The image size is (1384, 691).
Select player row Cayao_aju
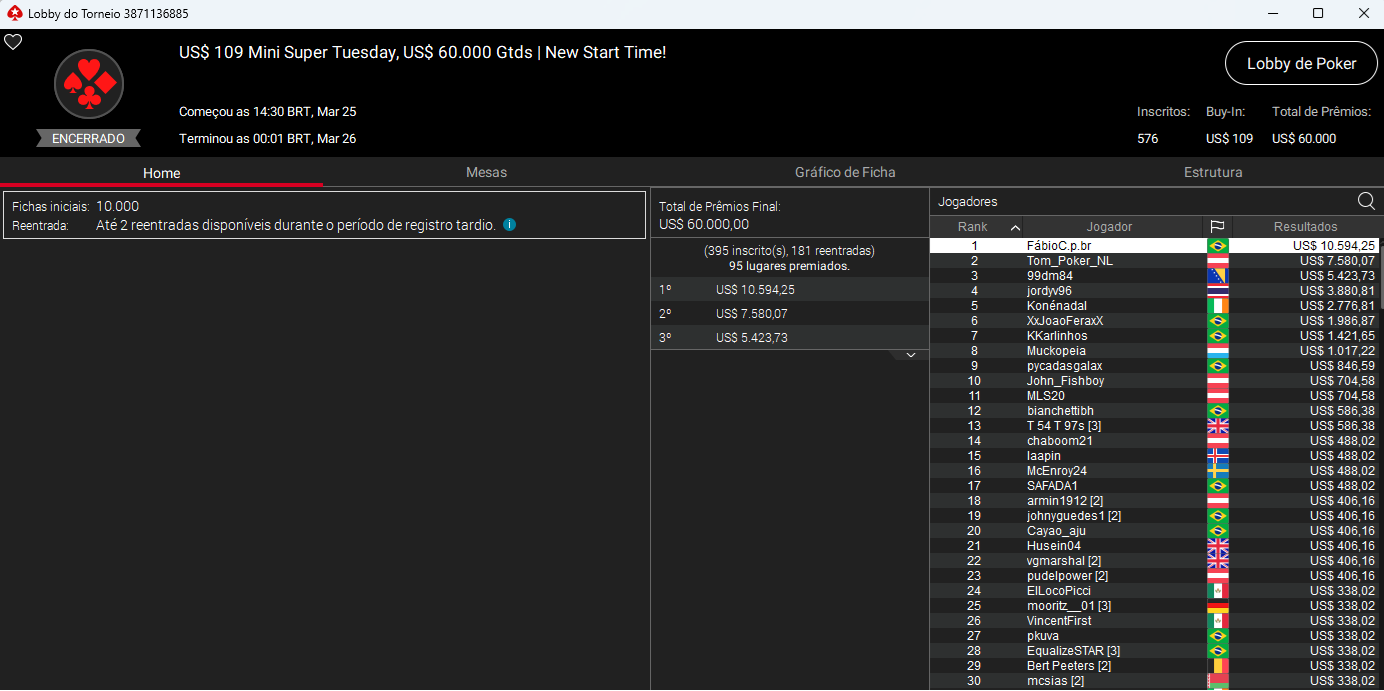(x=1154, y=531)
